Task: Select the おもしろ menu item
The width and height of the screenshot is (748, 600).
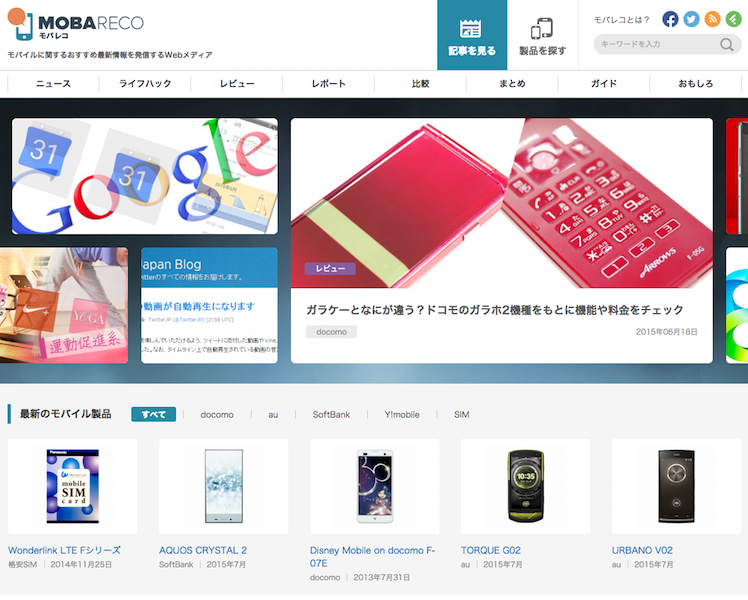Action: pyautogui.click(x=696, y=83)
